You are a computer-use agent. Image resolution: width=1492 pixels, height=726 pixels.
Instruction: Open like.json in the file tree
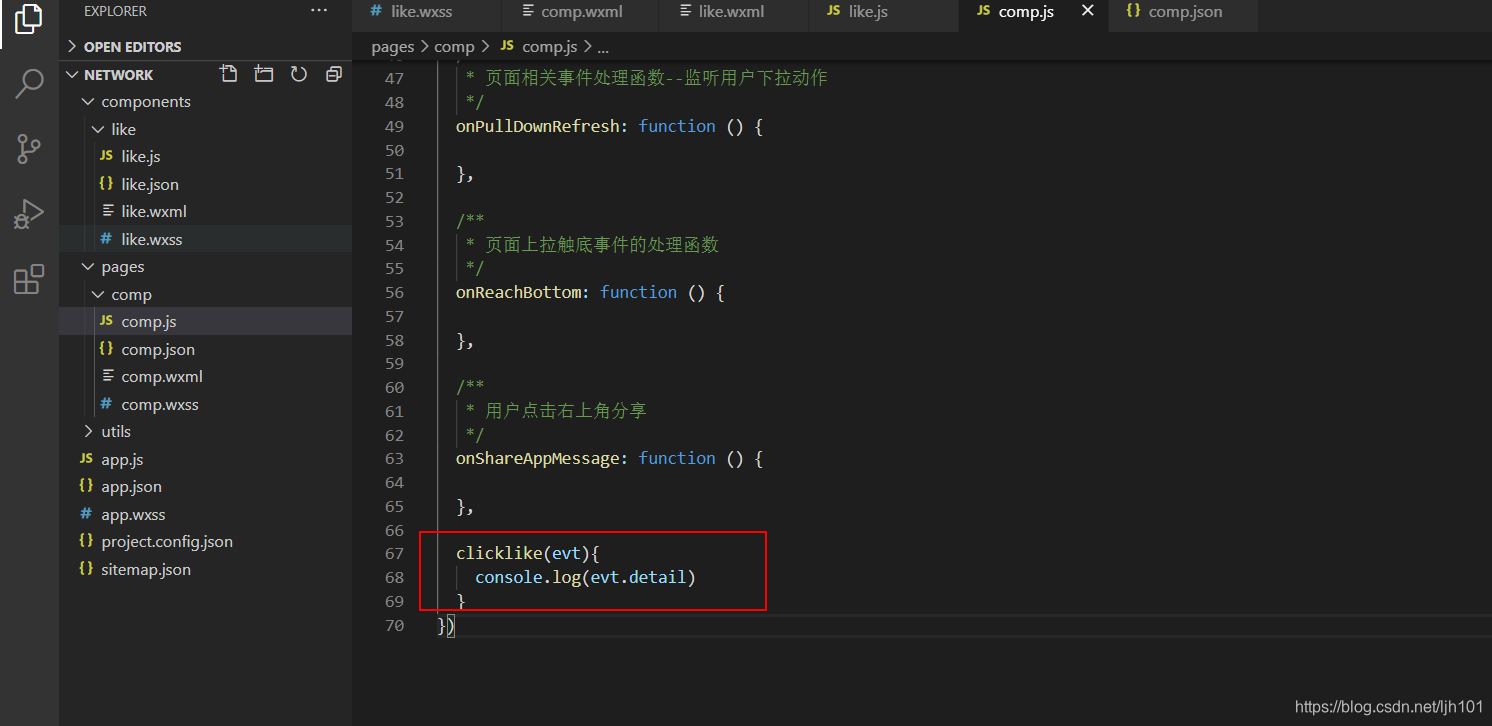point(205,184)
